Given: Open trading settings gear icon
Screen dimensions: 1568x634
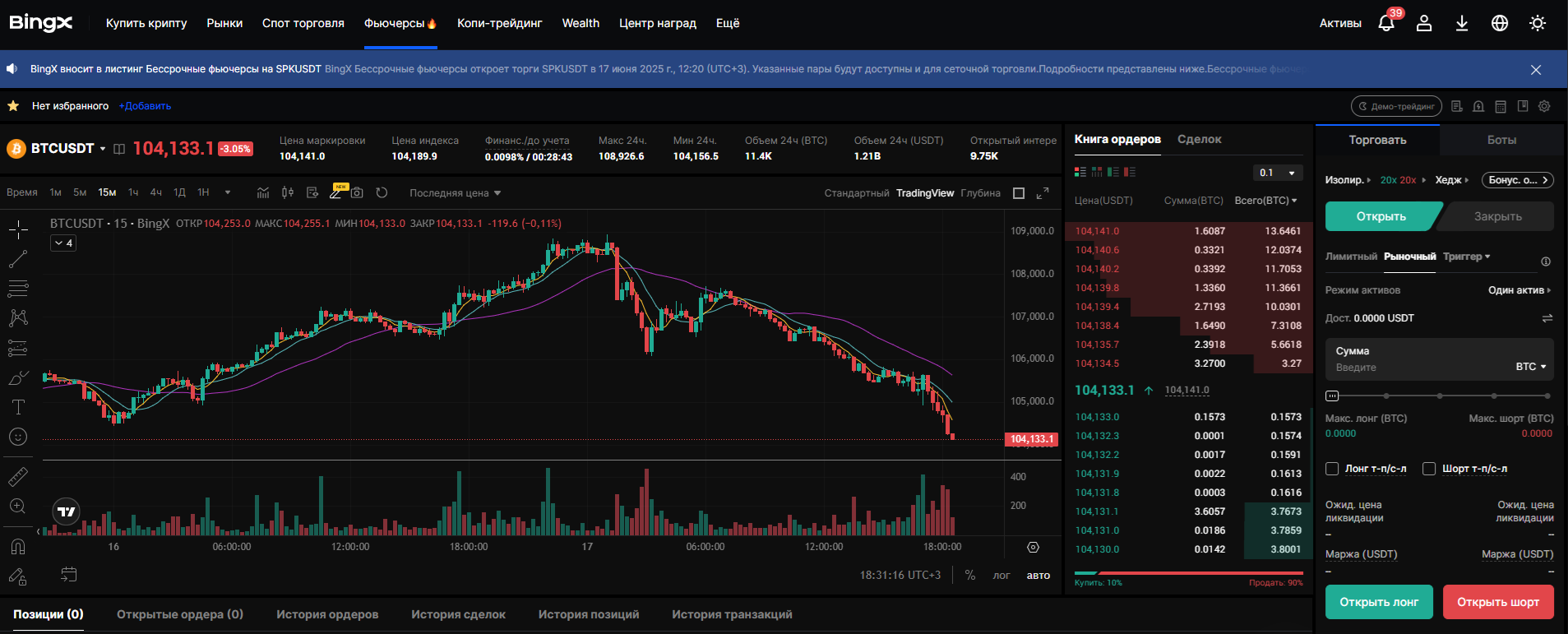Looking at the screenshot, I should point(1544,106).
